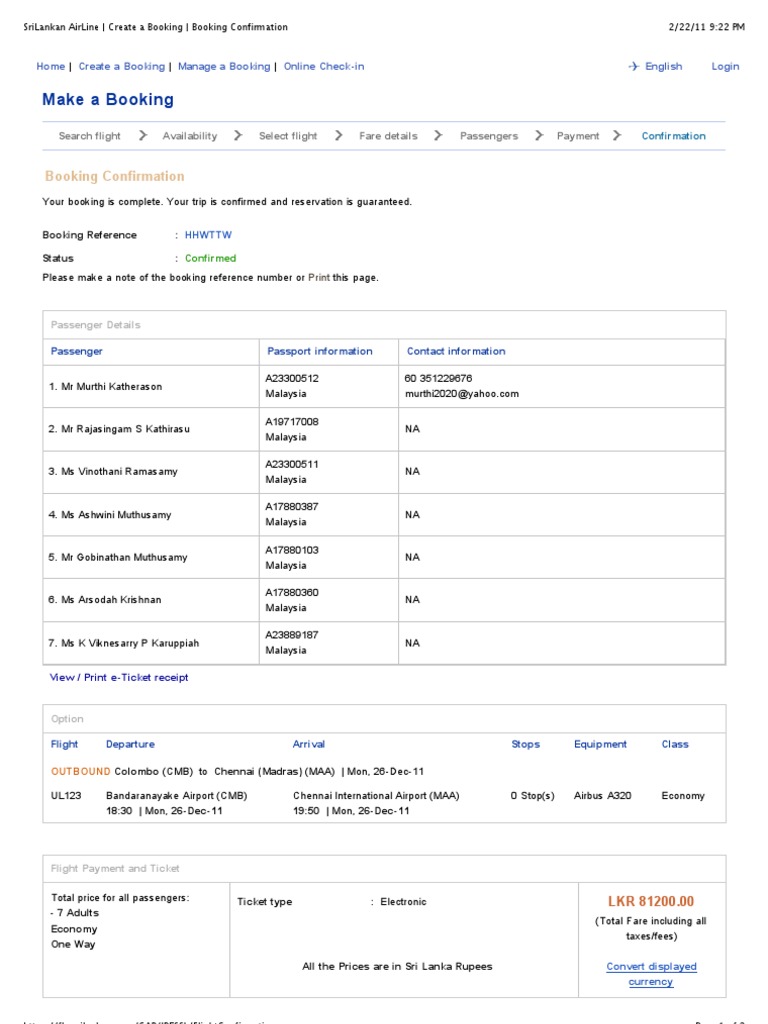
Task: Switch language via English link
Action: coord(663,66)
